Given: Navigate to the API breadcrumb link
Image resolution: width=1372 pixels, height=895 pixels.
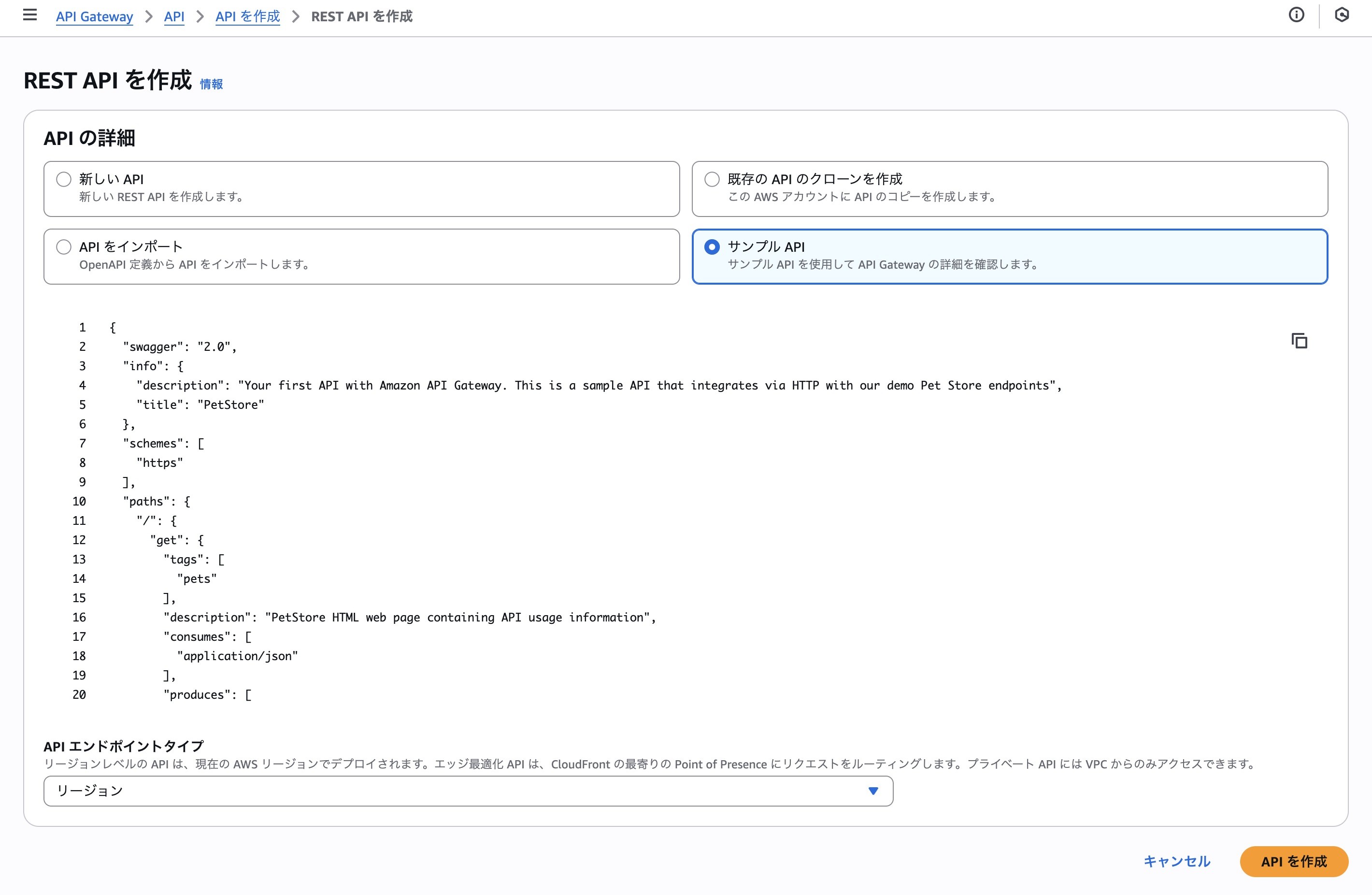Looking at the screenshot, I should click(174, 16).
